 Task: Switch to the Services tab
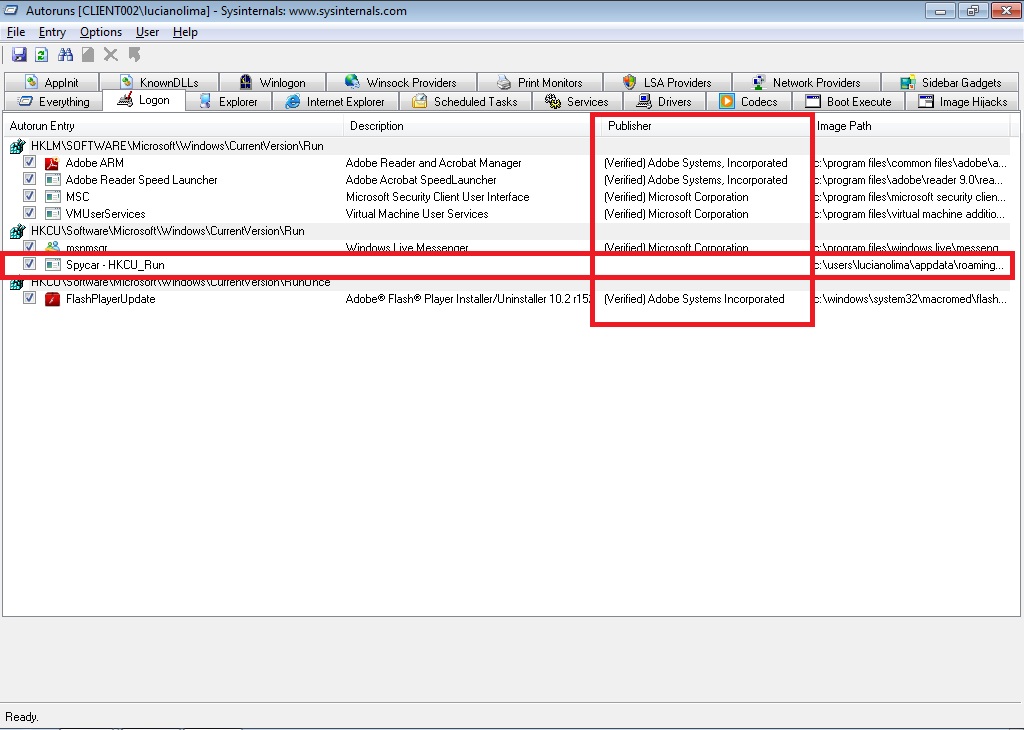(577, 102)
